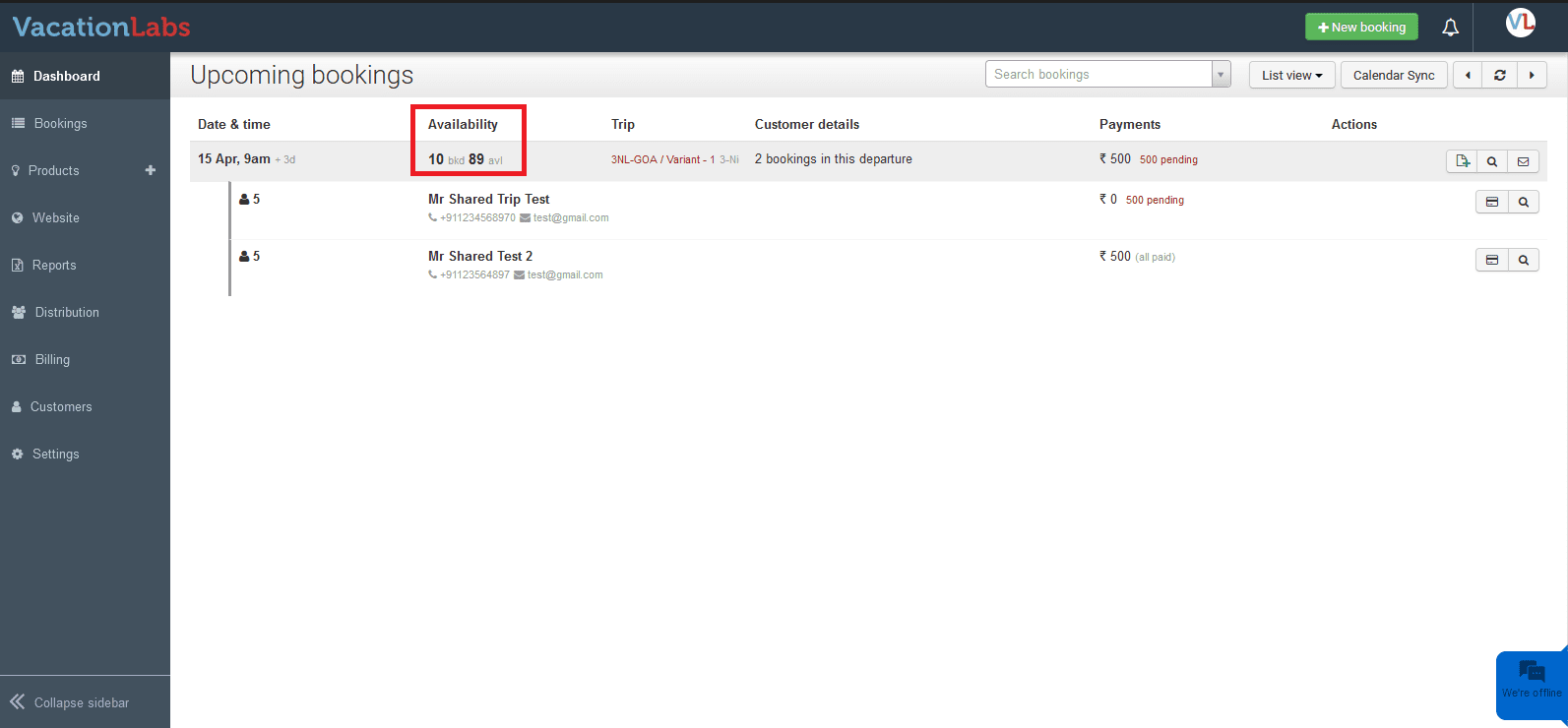Click magnifier icon for Mr Shared Test 2

1523,260
